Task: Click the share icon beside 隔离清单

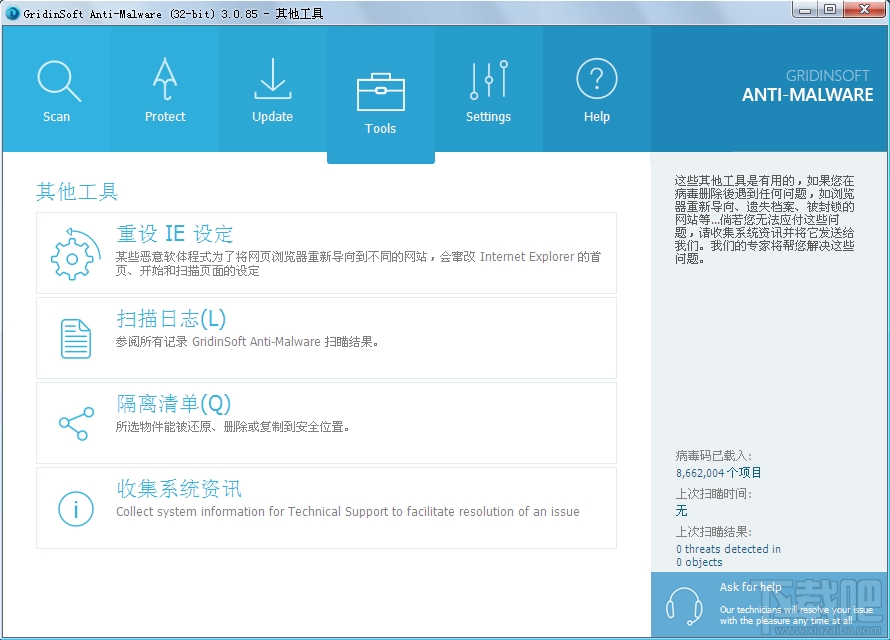Action: (74, 423)
